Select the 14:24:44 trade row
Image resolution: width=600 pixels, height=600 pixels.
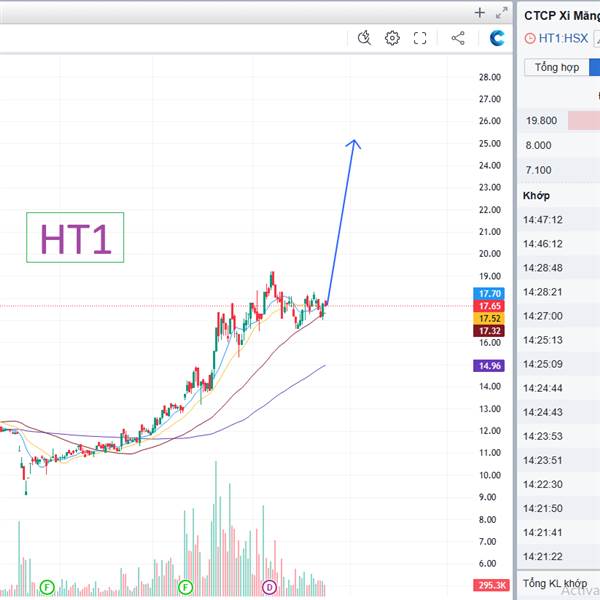click(559, 388)
